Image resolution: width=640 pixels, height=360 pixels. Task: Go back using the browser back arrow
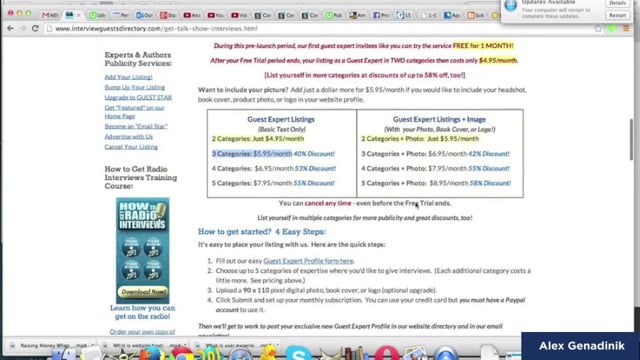click(10, 29)
